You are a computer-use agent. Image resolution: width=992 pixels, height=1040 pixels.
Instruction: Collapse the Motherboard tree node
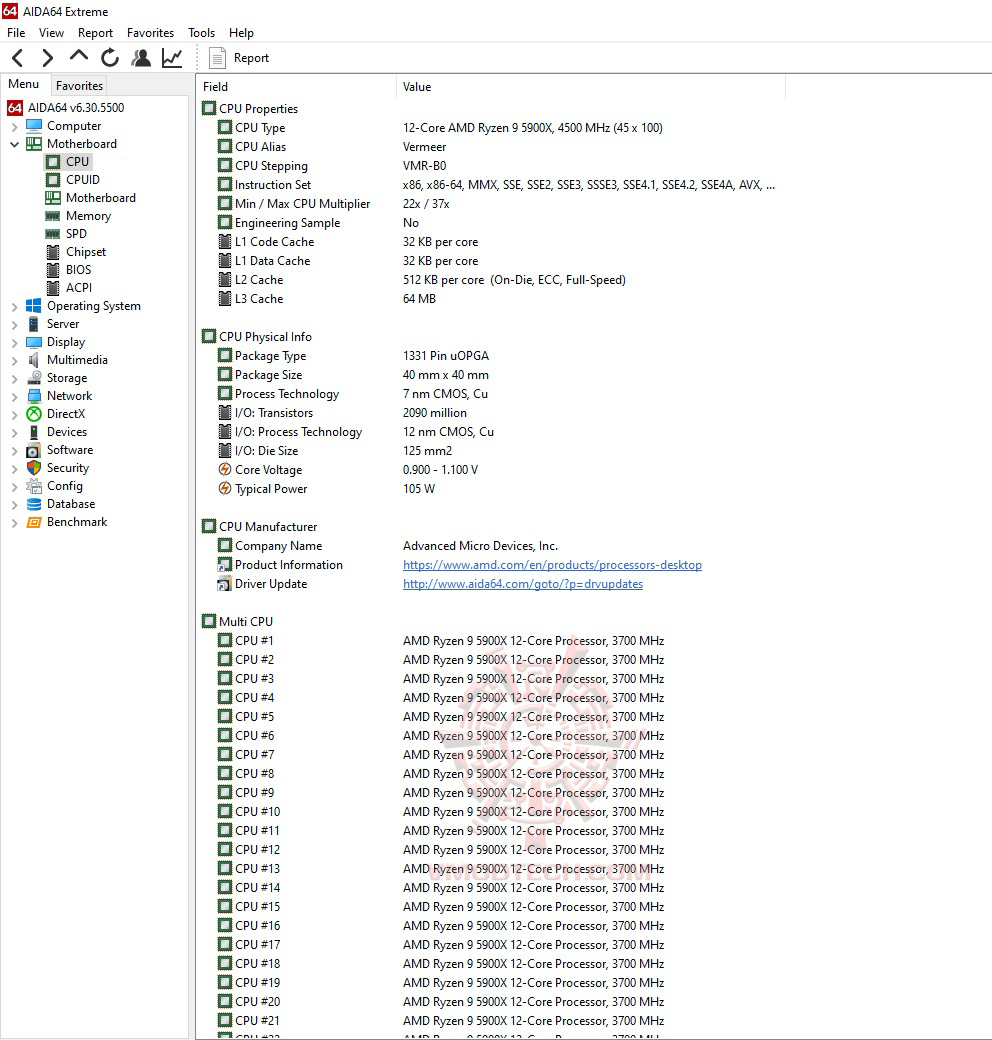click(15, 144)
